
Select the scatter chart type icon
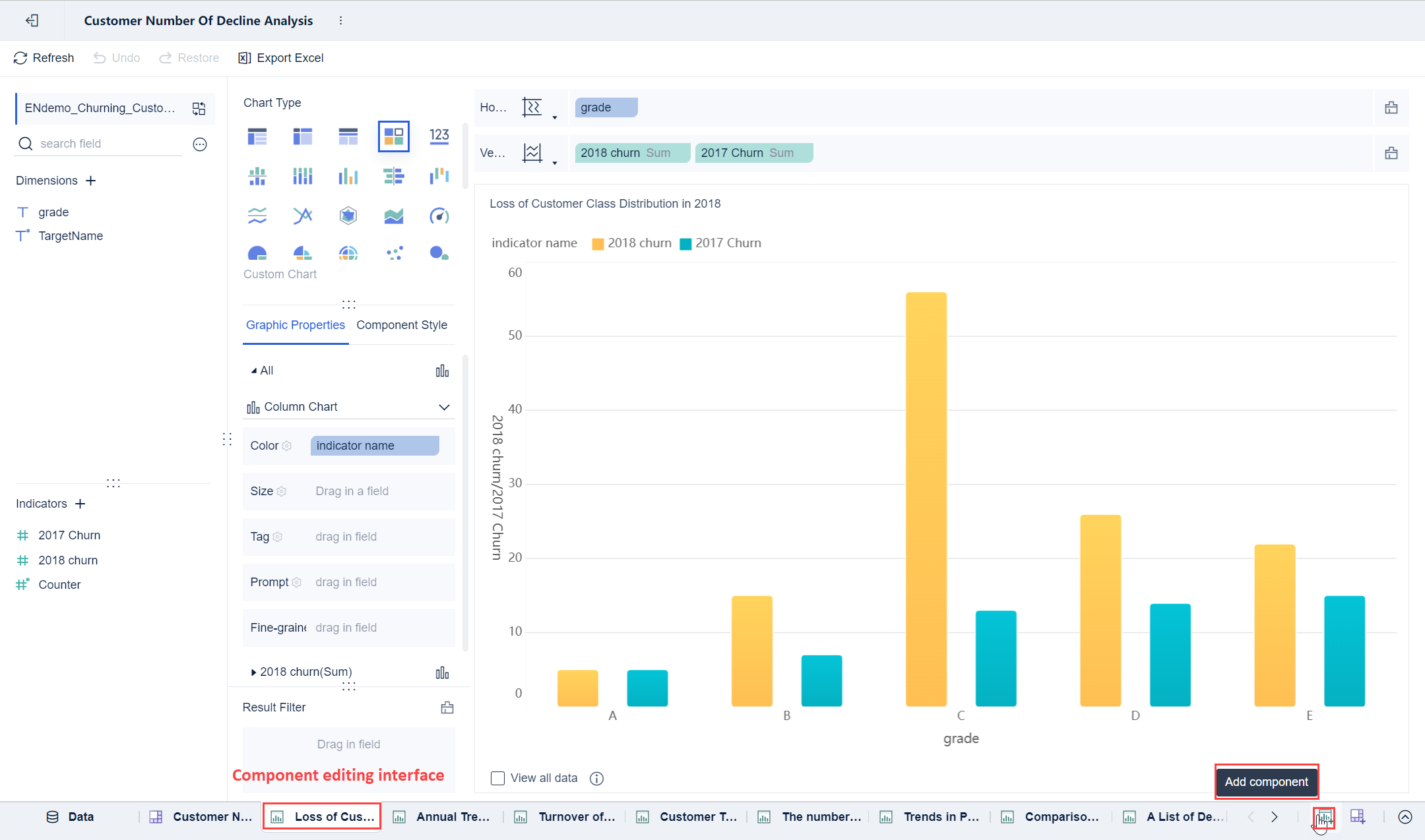(394, 253)
